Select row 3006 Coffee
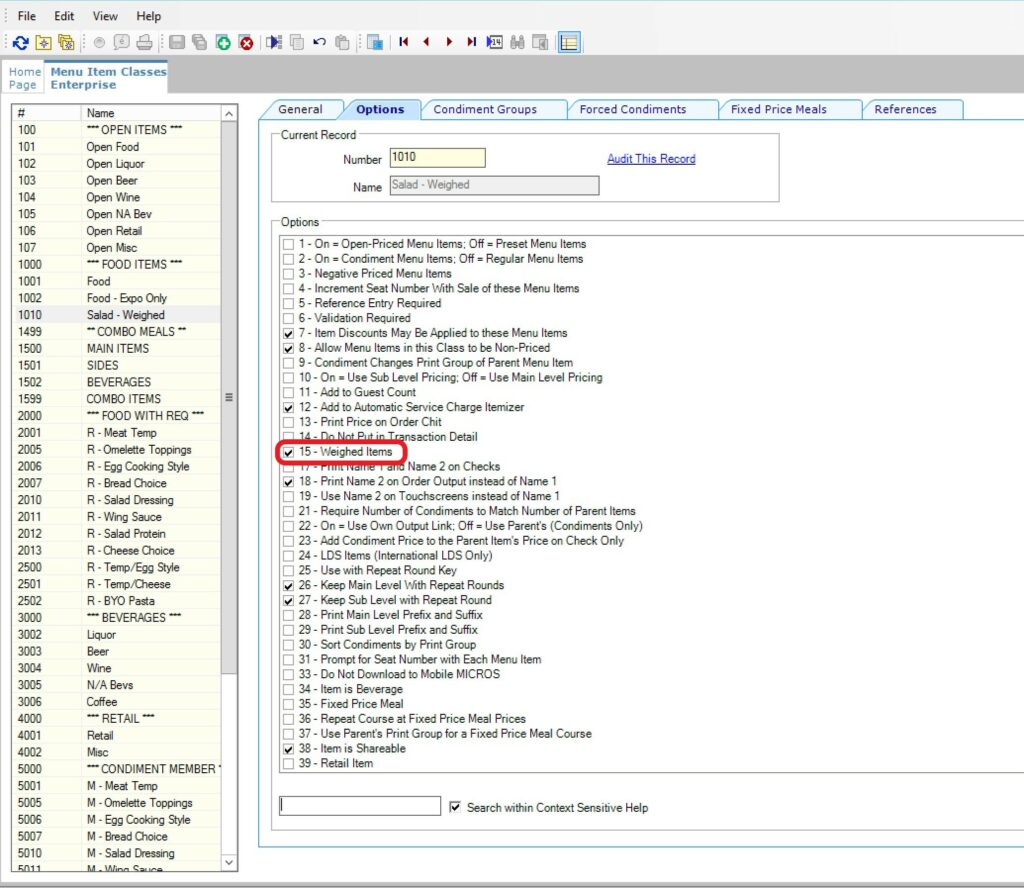This screenshot has width=1024, height=888. coord(117,702)
